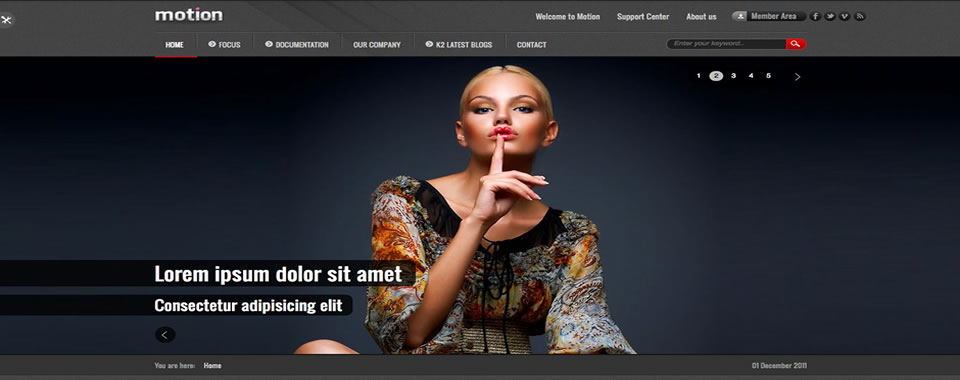Image resolution: width=960 pixels, height=380 pixels.
Task: Open the Vimeo social icon
Action: [845, 17]
